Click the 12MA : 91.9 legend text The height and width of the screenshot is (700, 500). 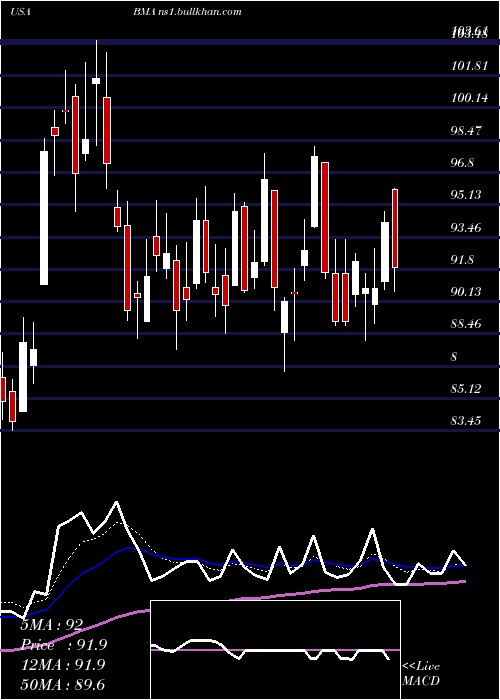(63, 664)
